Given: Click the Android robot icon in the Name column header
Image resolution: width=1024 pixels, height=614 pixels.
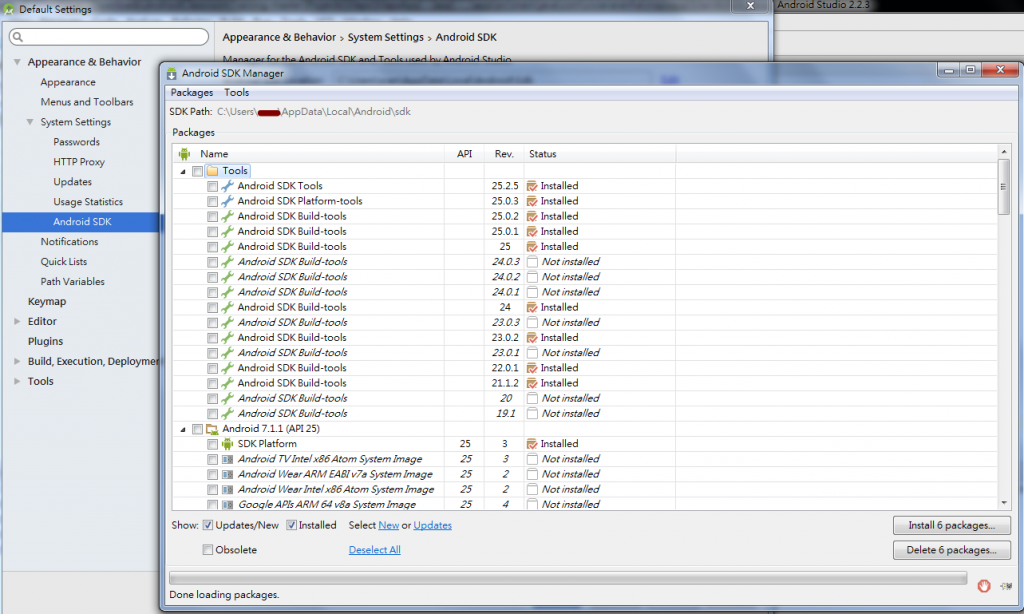Looking at the screenshot, I should 184,154.
